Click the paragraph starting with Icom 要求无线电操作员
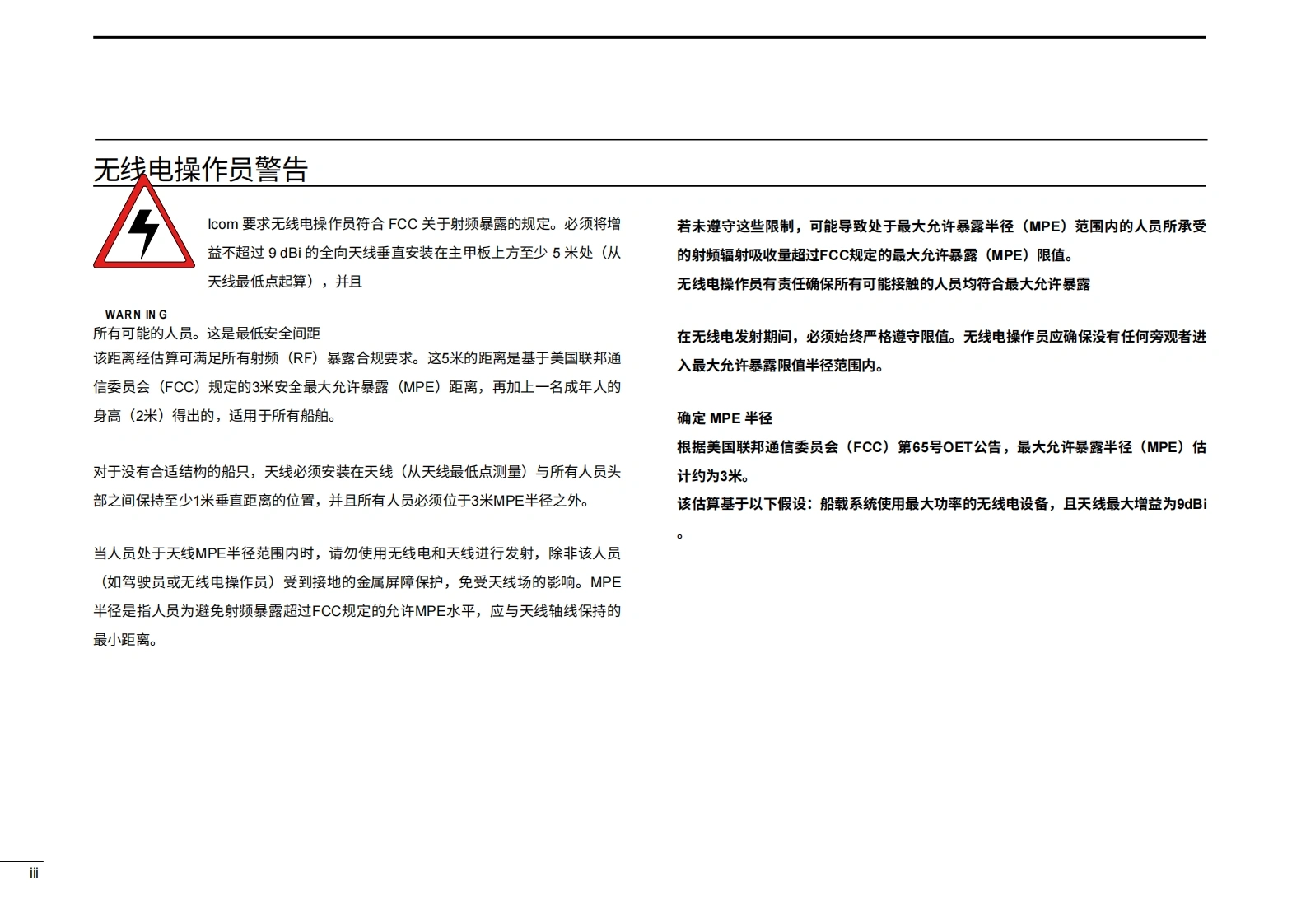The height and width of the screenshot is (924, 1306). [x=413, y=253]
